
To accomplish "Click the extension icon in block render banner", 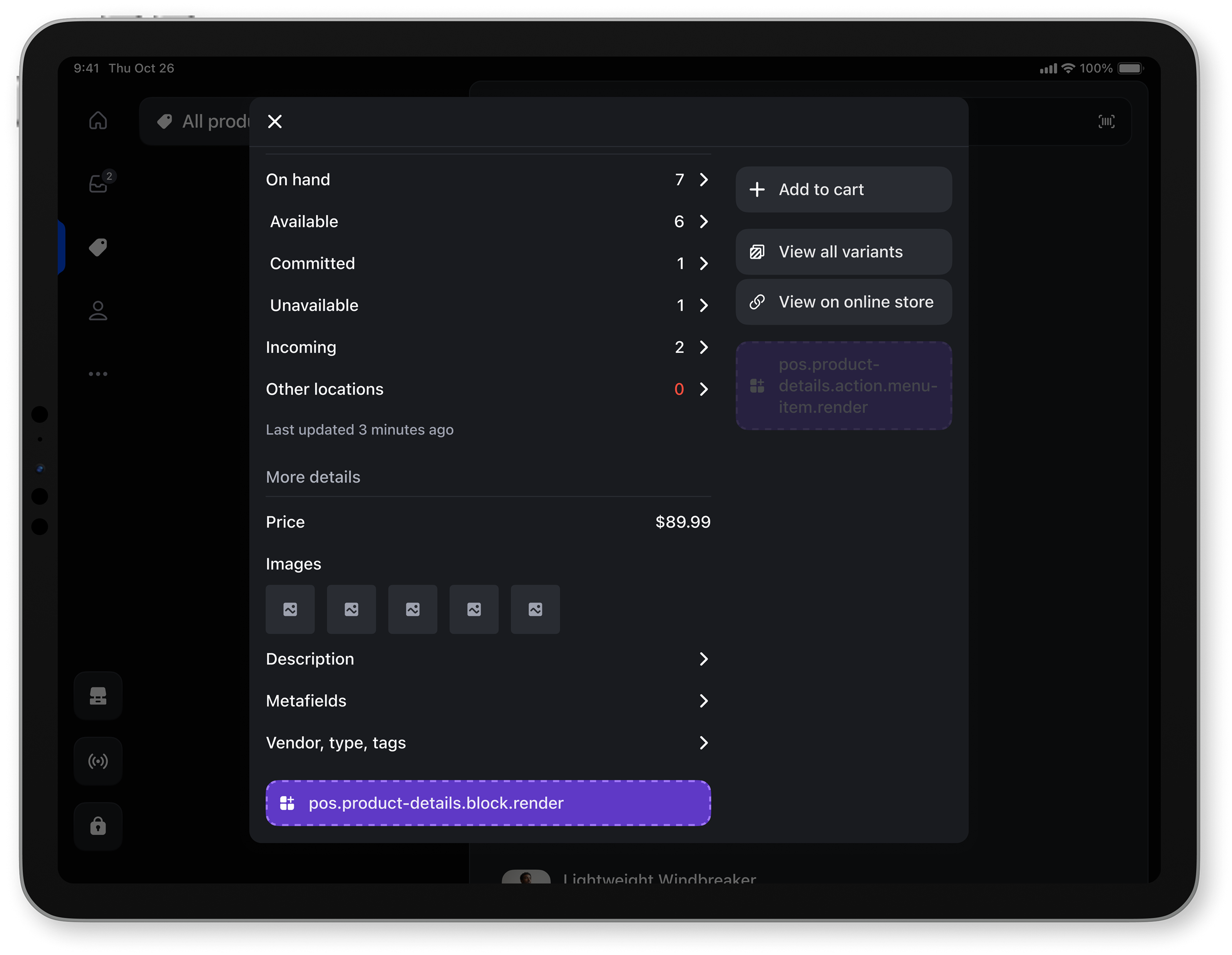I will [x=287, y=803].
